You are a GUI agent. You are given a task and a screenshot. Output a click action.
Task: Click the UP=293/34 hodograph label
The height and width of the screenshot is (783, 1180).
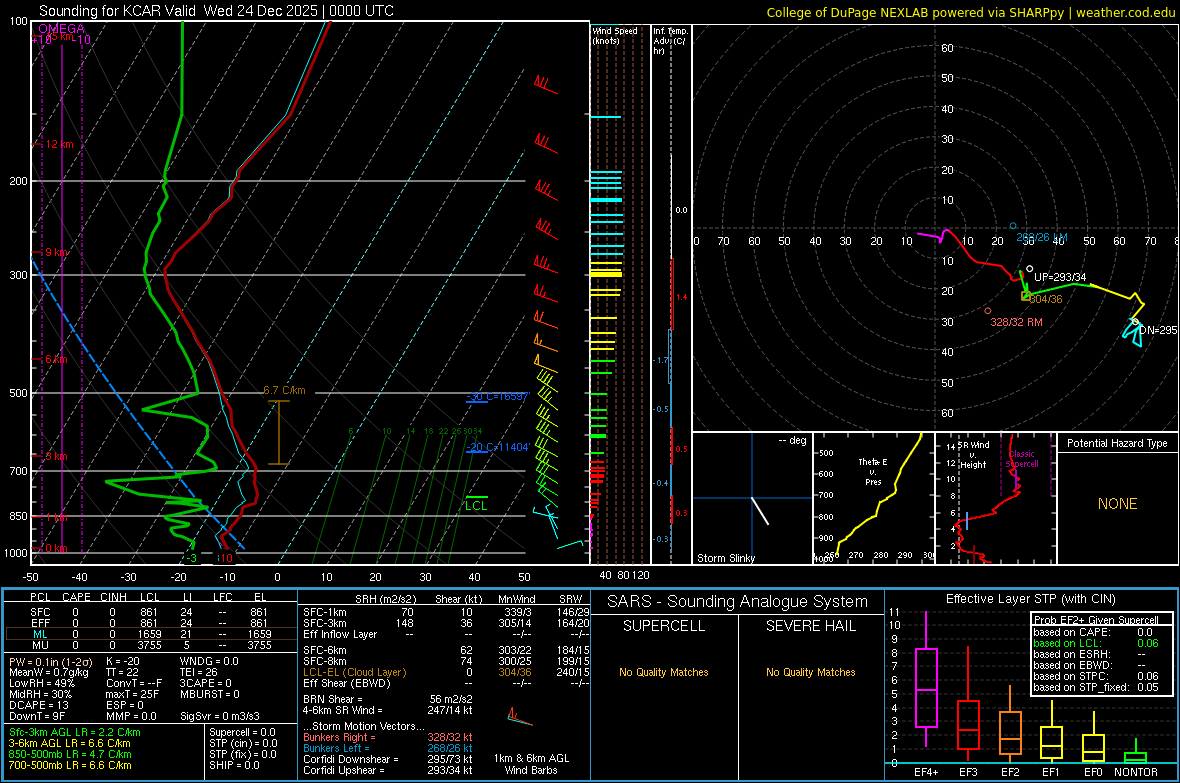point(1060,277)
